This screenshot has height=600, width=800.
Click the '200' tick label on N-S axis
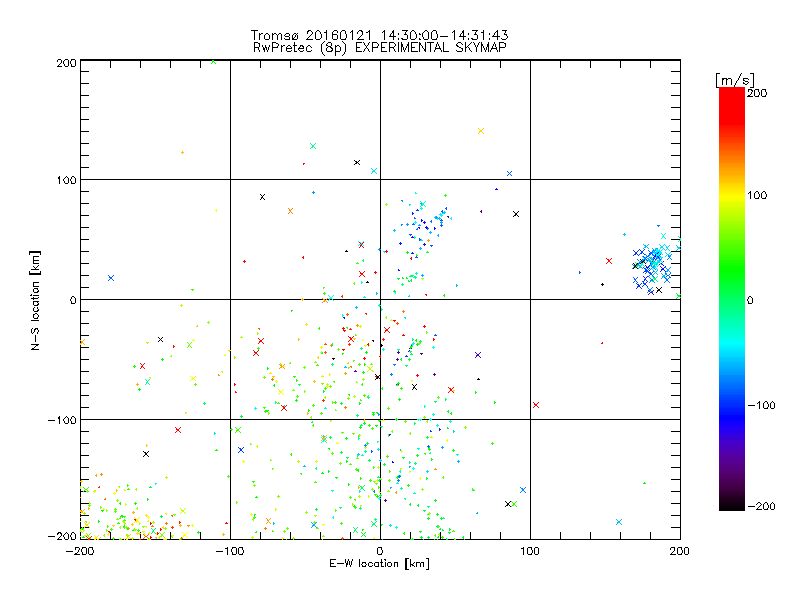coord(66,63)
